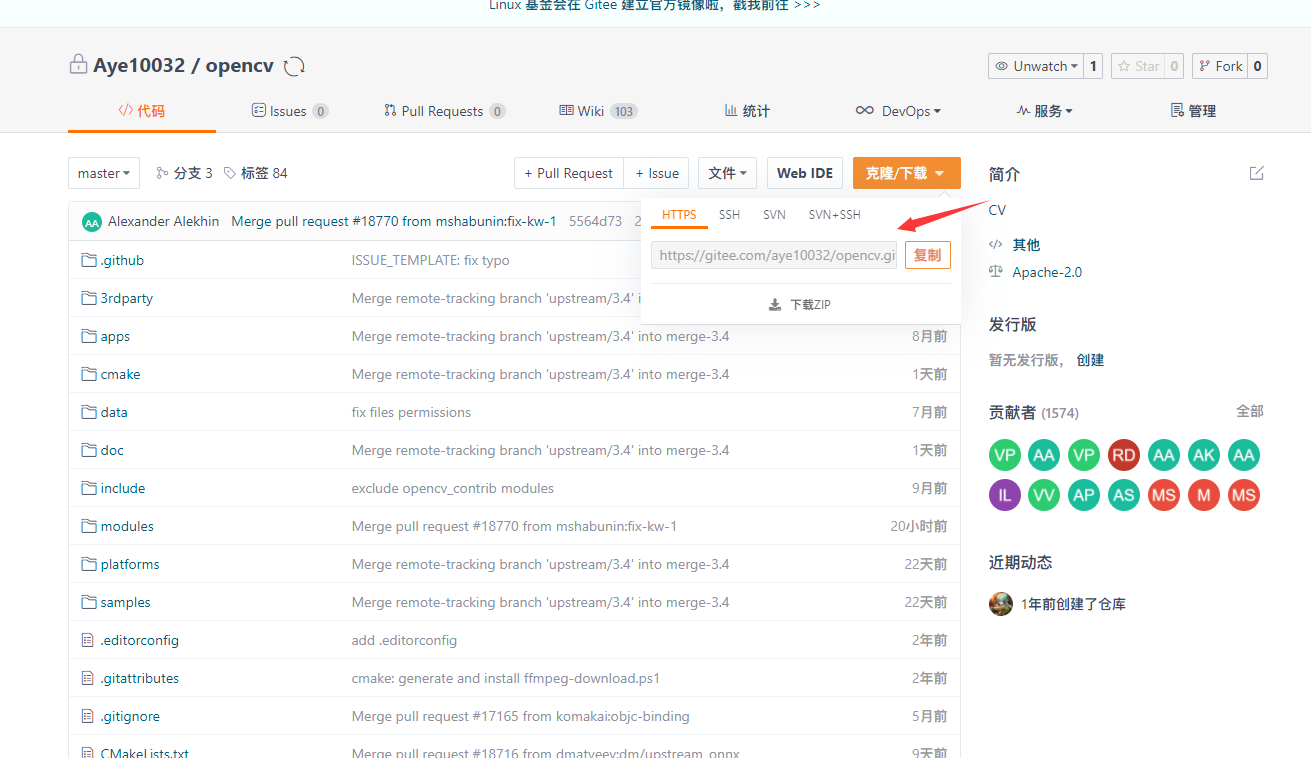Click the commit hash 5564d73
This screenshot has height=758, width=1311.
[595, 221]
